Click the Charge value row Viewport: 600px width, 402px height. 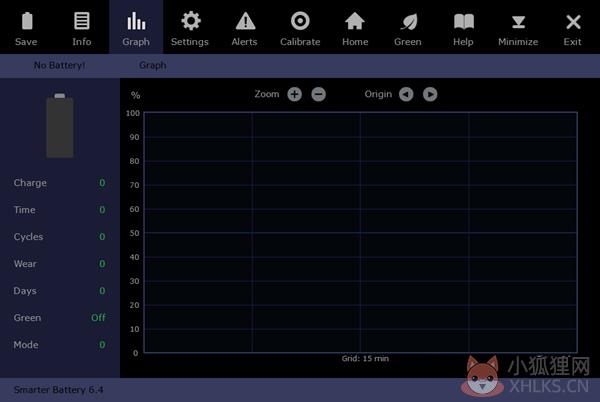pos(59,183)
